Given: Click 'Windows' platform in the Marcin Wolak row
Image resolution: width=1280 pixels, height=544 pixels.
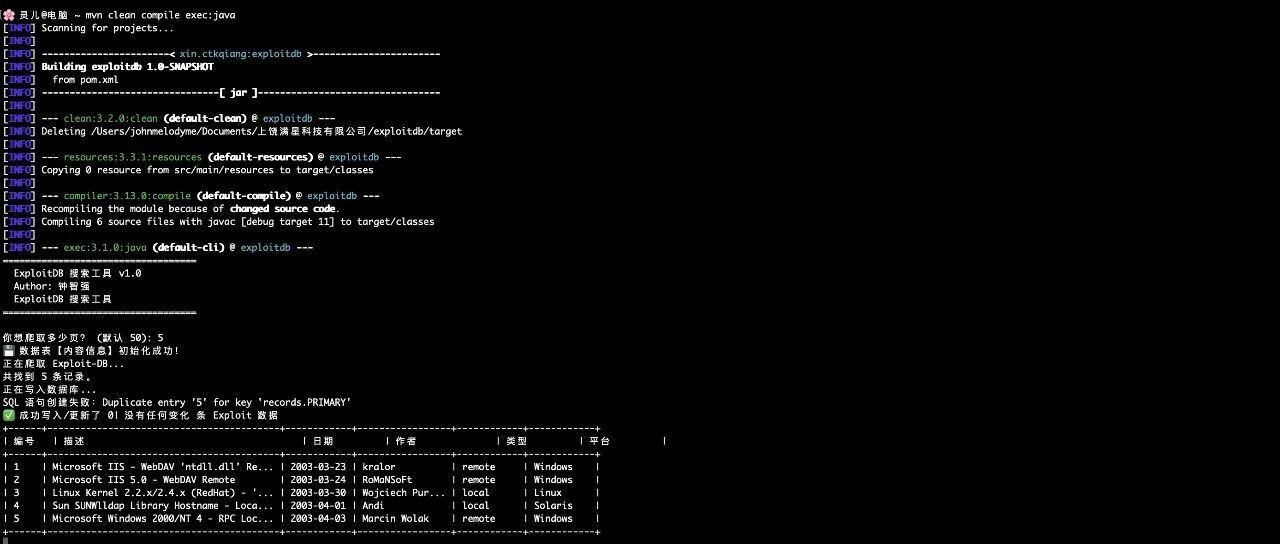Looking at the screenshot, I should click(553, 519).
